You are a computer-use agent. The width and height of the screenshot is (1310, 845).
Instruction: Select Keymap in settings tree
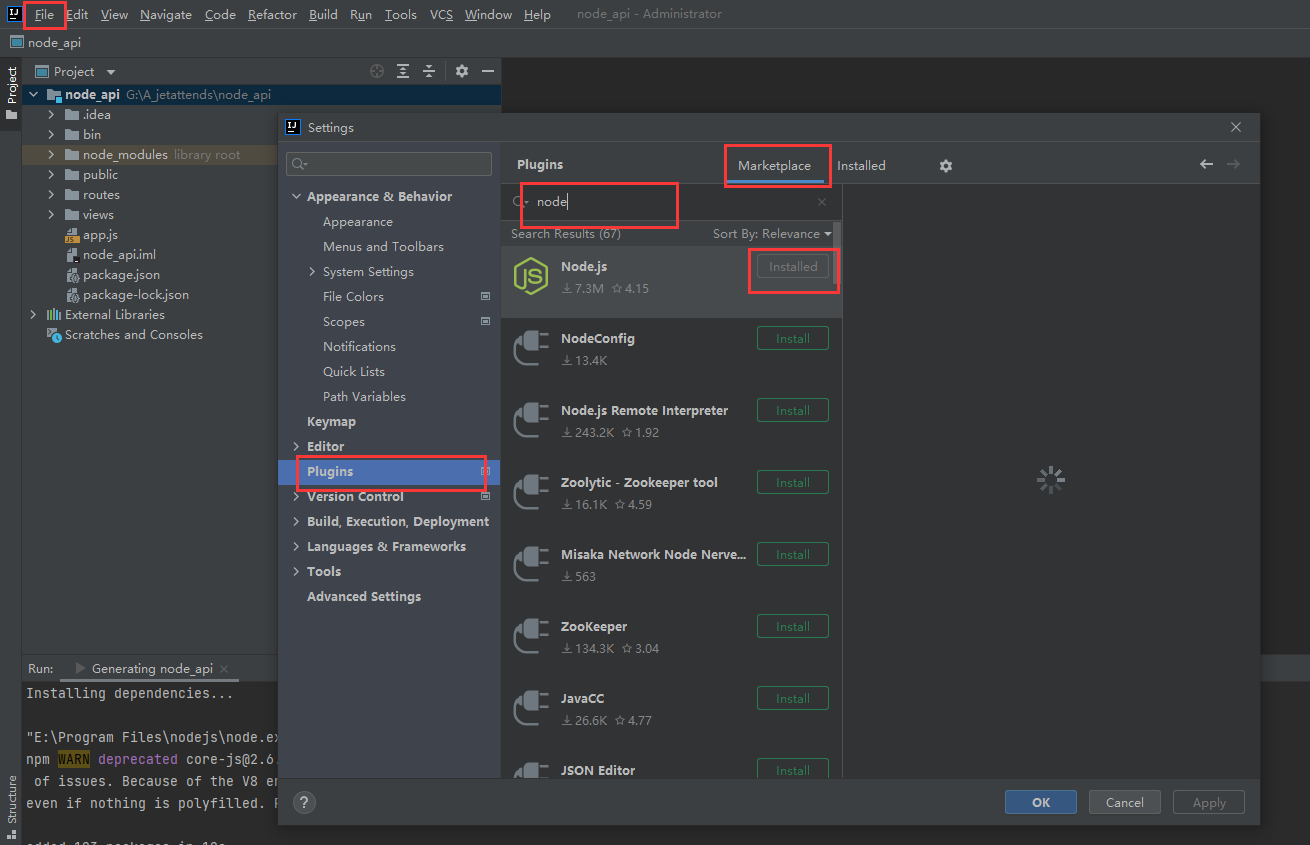[x=331, y=422]
